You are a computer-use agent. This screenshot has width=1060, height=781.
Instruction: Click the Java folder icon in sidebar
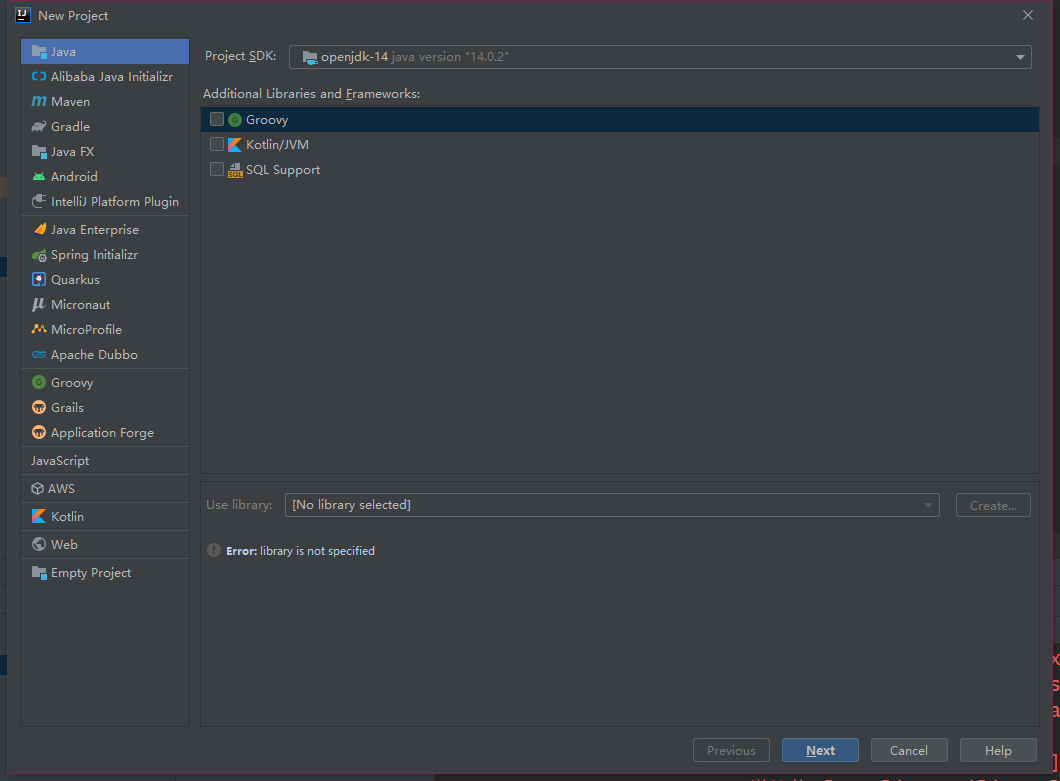point(39,51)
